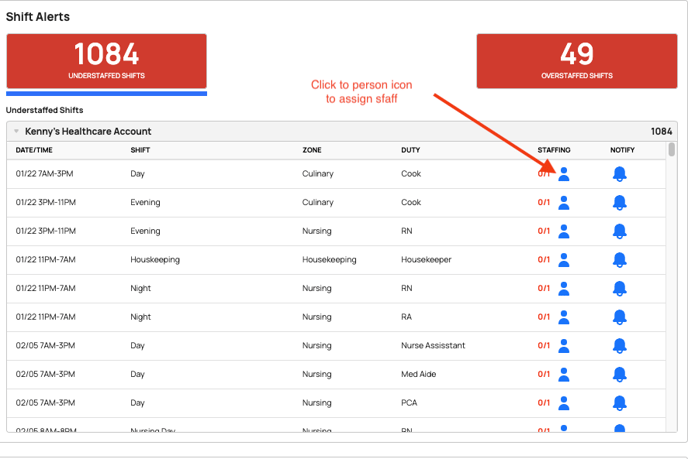
Task: Assign staff to the PCA shift row
Action: pyautogui.click(x=564, y=403)
